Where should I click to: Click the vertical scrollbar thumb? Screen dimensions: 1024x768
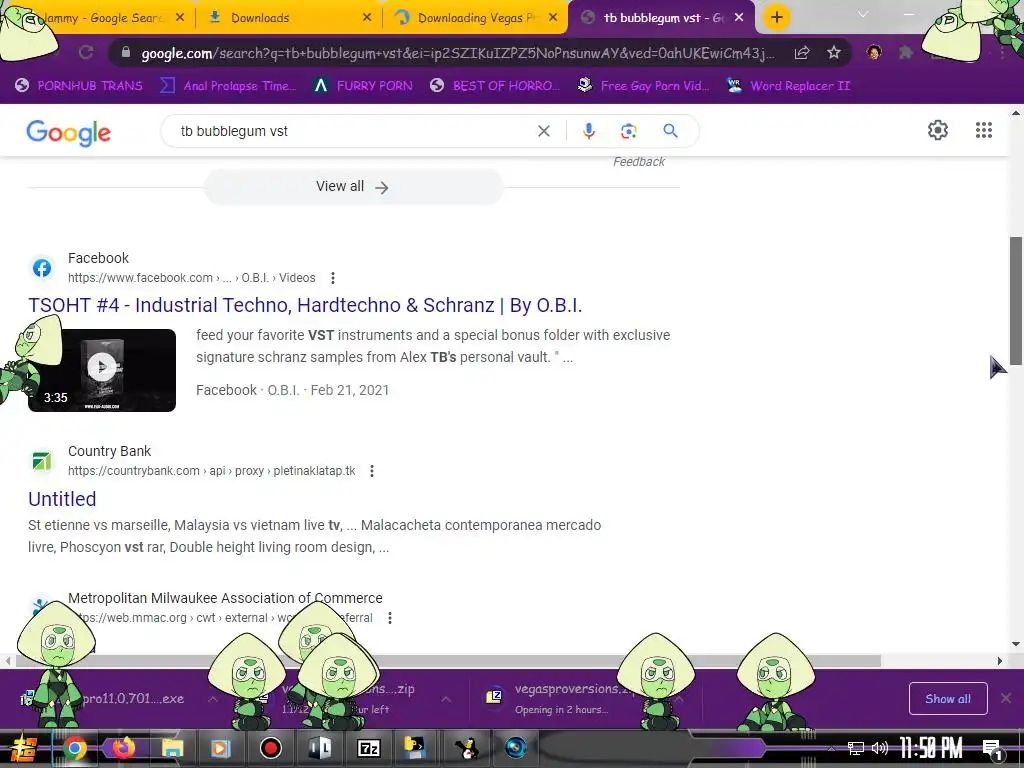(x=1016, y=301)
